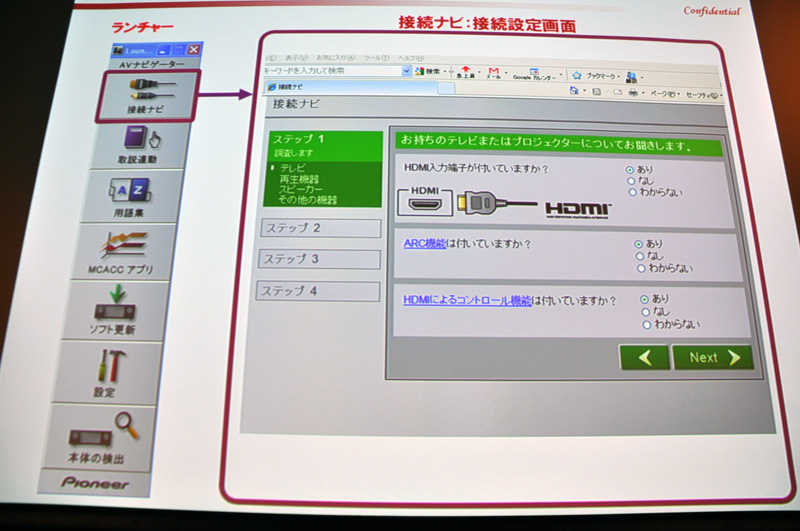Open 接続ナビ in the launcher
The image size is (800, 531).
[147, 96]
